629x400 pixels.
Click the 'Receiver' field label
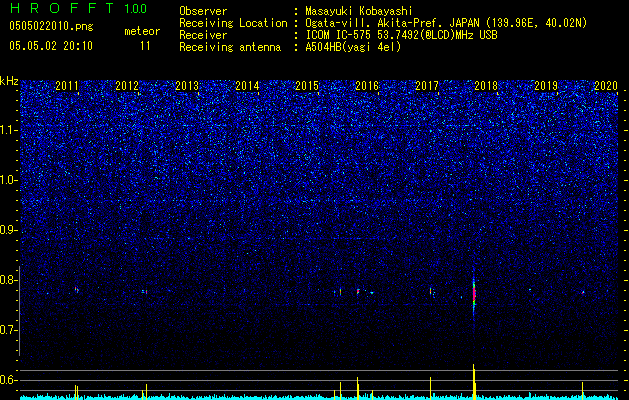coord(203,35)
